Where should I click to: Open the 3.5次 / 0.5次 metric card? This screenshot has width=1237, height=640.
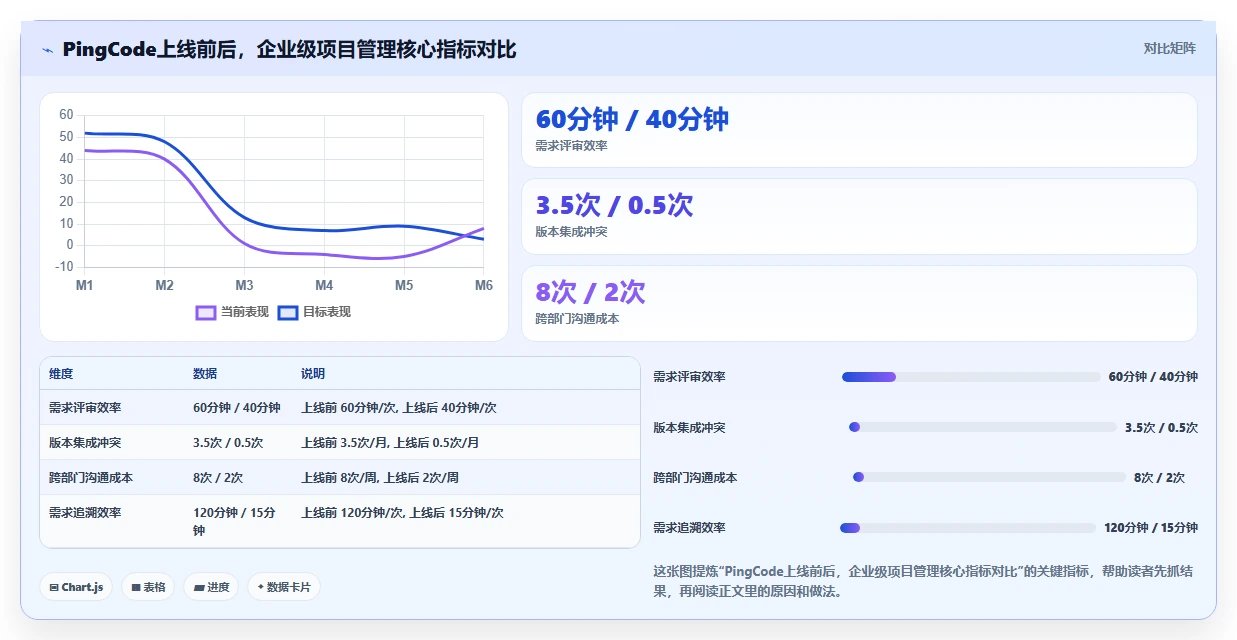(x=859, y=216)
